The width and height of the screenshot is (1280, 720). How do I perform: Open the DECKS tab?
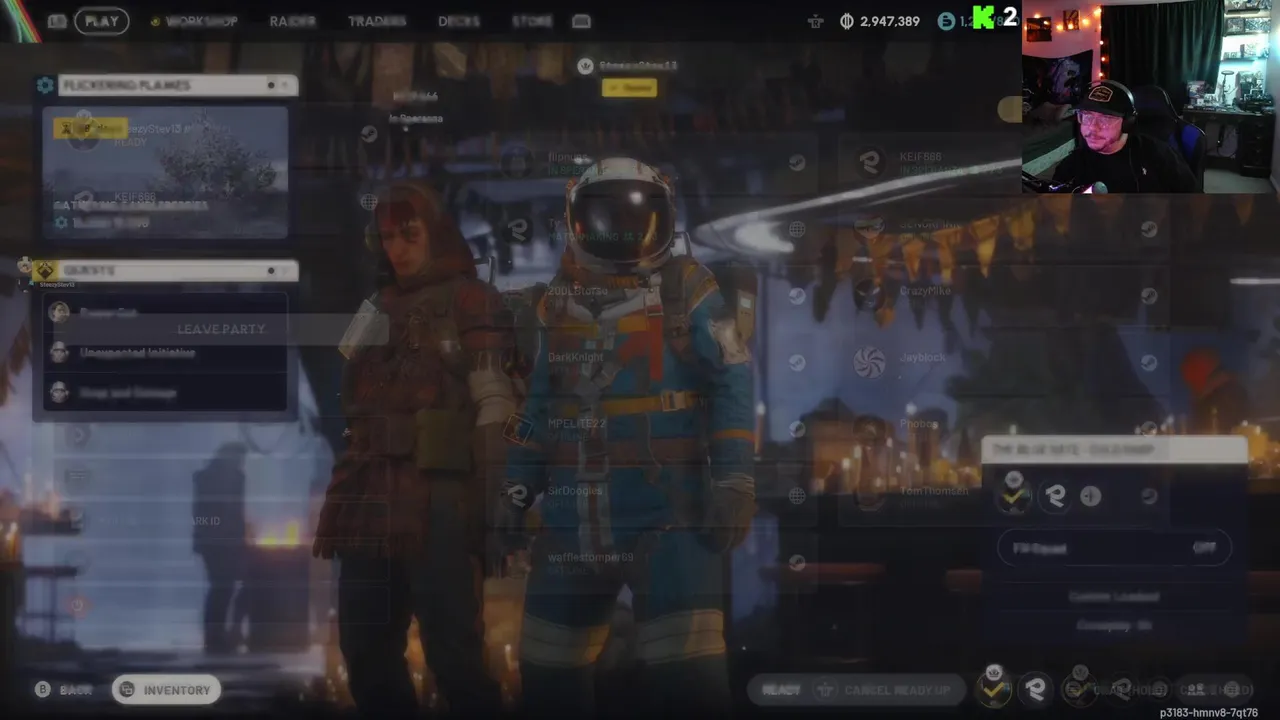[x=459, y=21]
